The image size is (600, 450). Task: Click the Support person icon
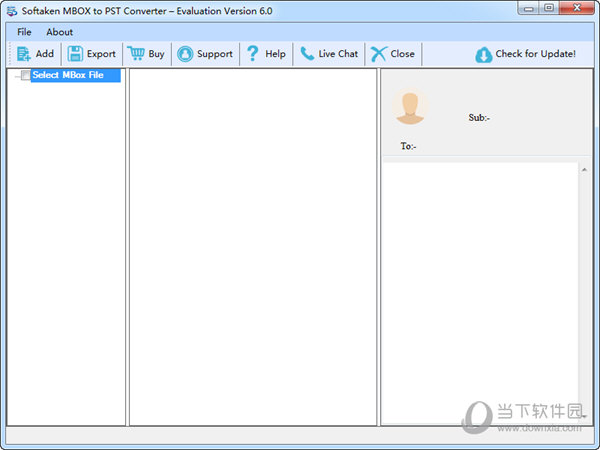coord(185,54)
